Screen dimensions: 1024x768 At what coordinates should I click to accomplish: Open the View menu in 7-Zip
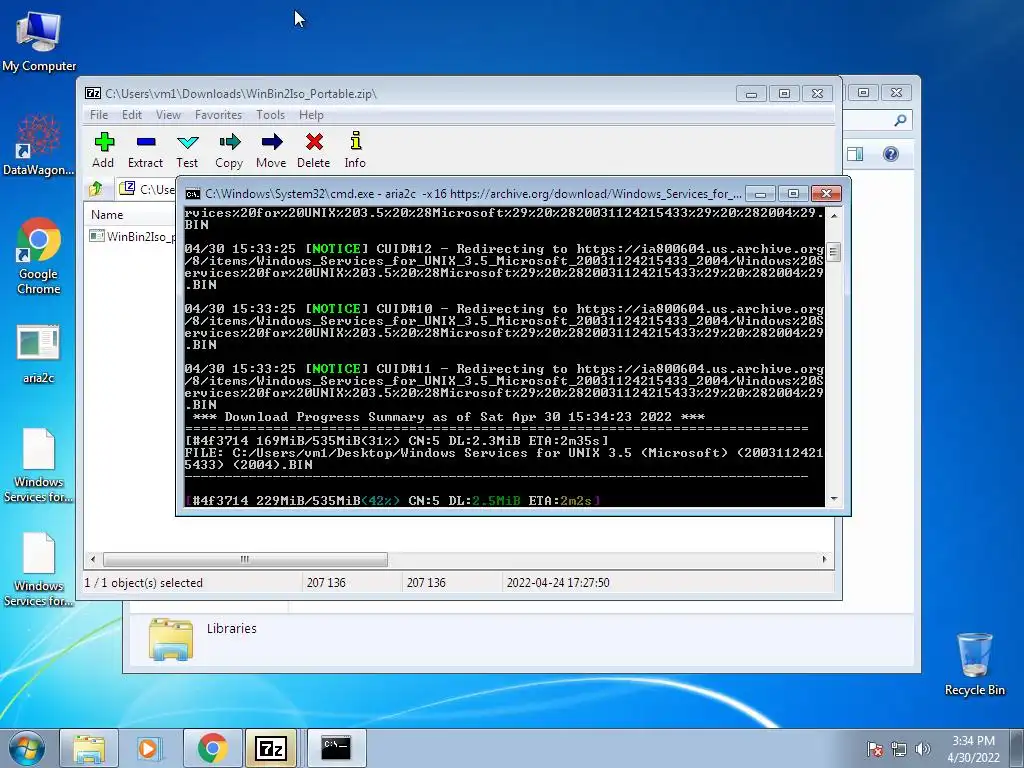(x=168, y=115)
